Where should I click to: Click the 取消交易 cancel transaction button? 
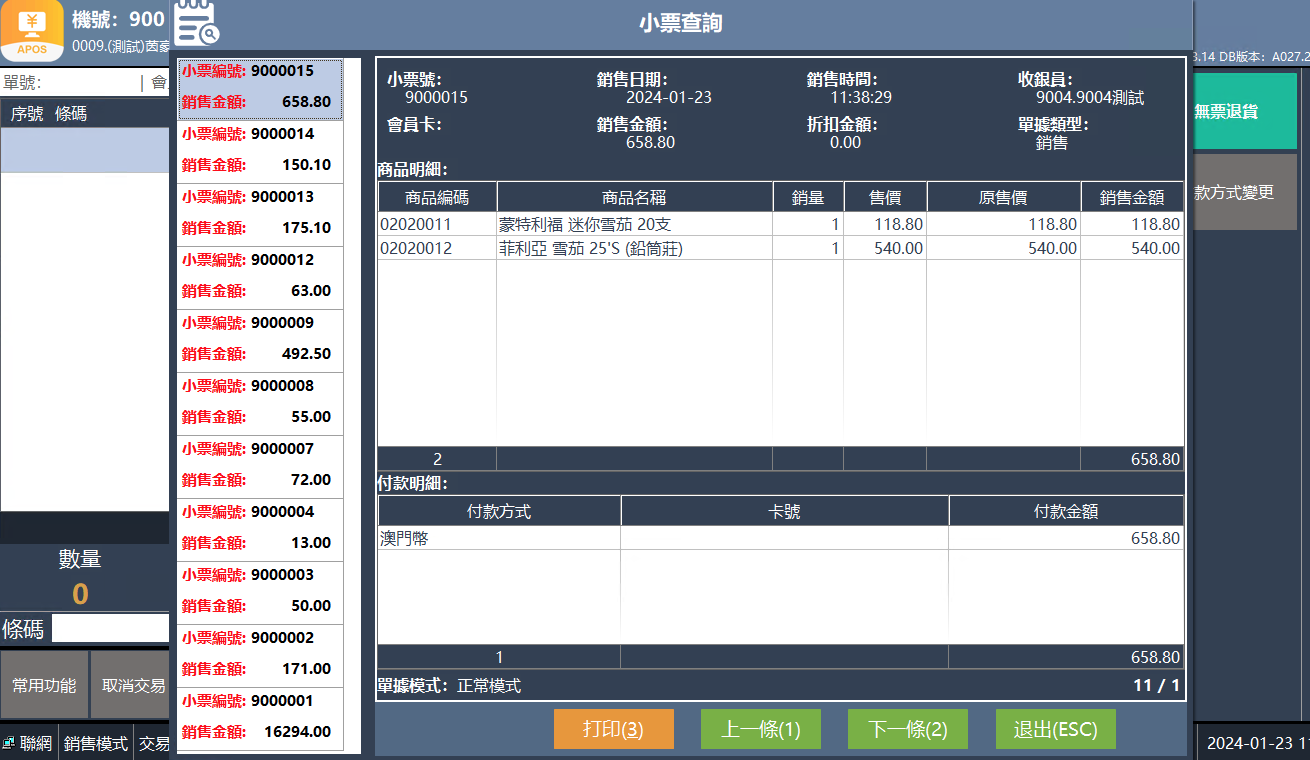click(131, 685)
